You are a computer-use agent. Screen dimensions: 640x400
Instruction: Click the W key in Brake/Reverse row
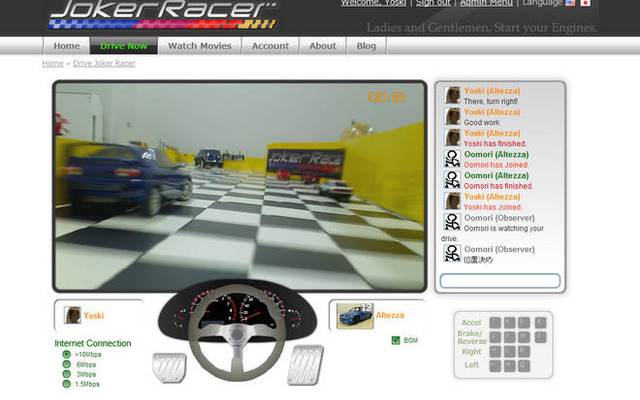point(524,337)
